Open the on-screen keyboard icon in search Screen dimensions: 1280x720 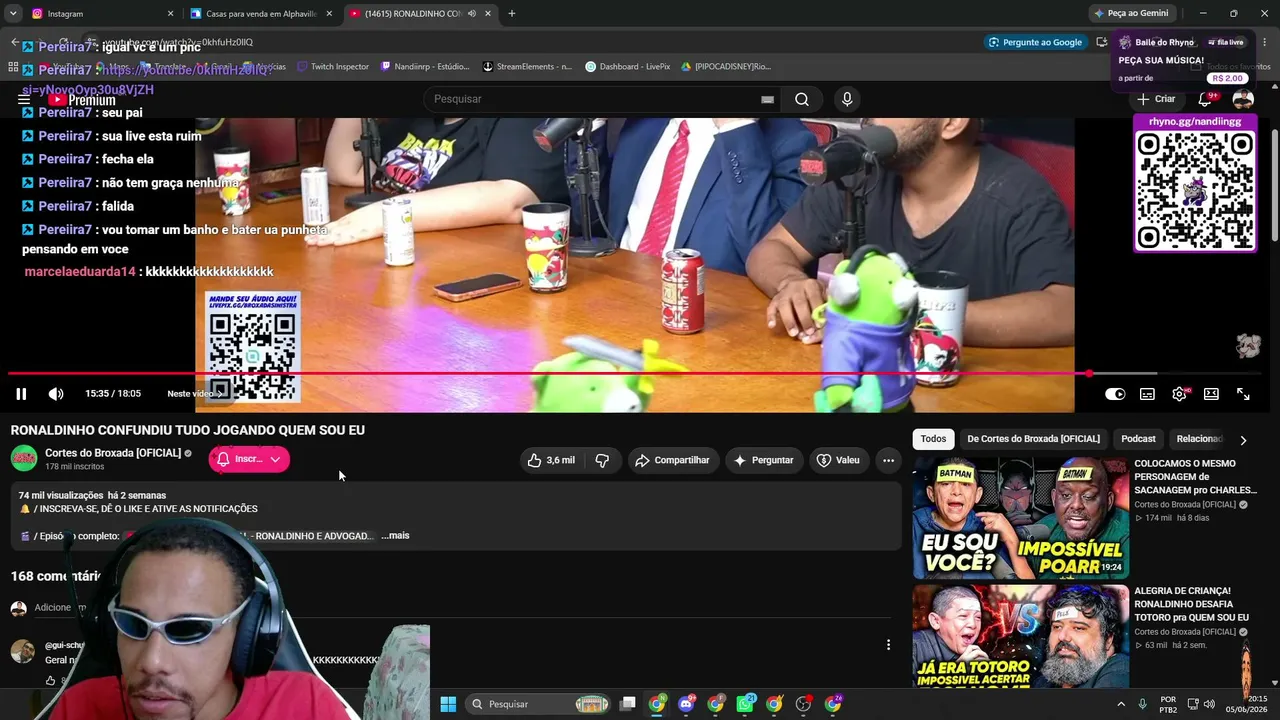coord(767,99)
